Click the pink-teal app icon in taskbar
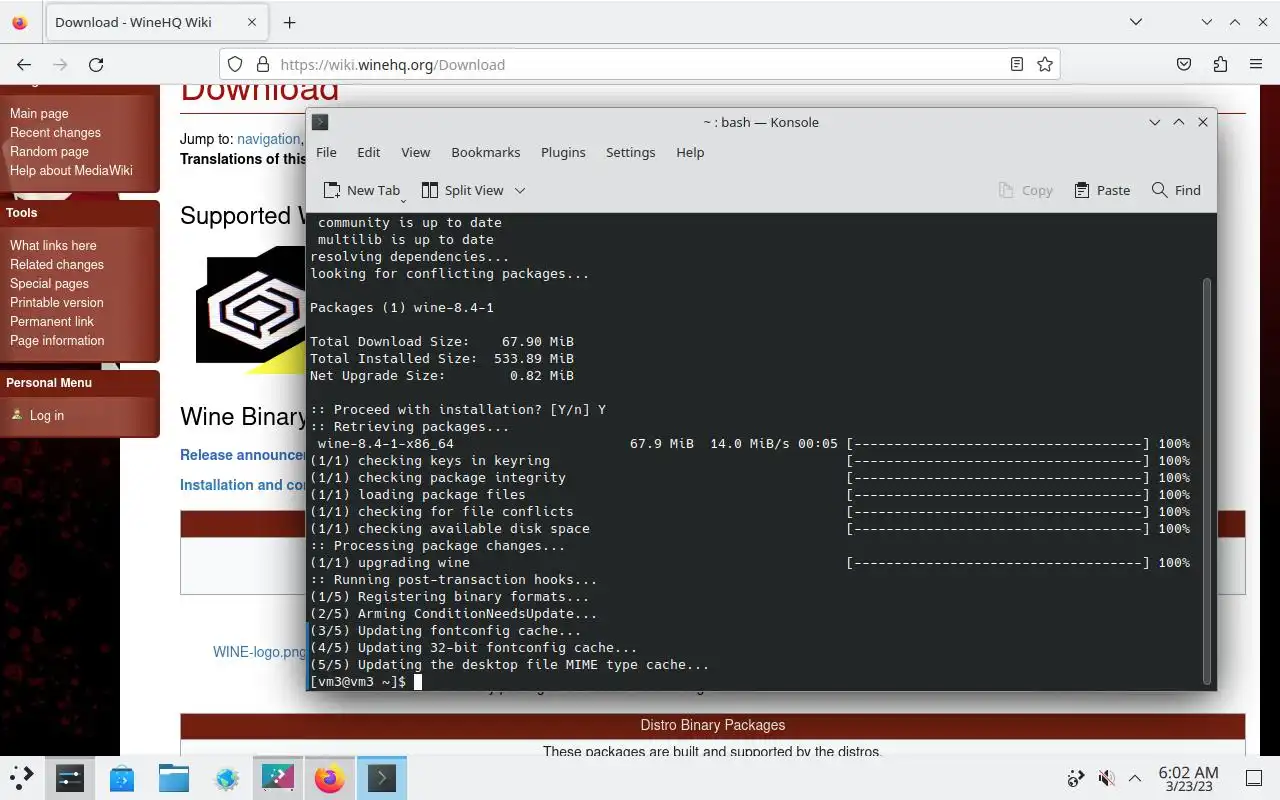Screen dimensions: 1280x800 click(x=278, y=778)
